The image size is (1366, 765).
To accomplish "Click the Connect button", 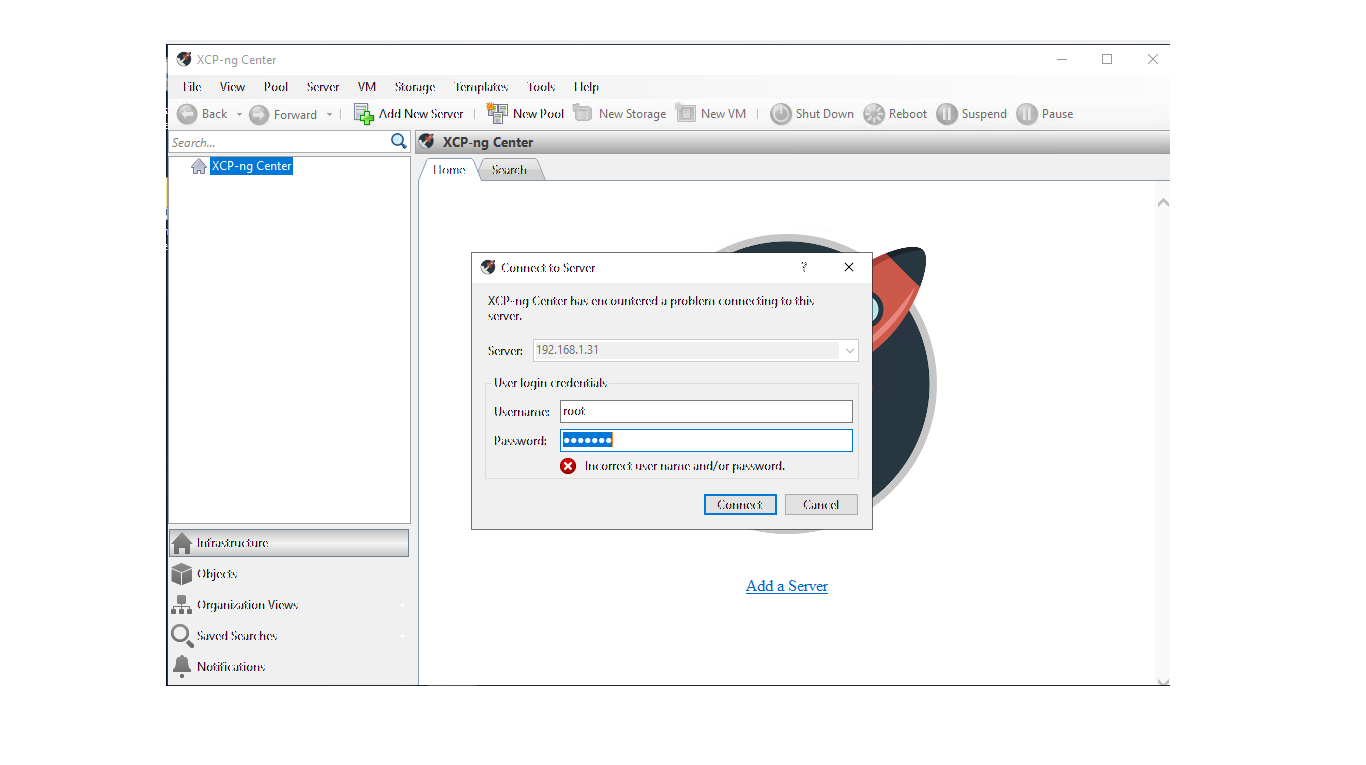I will pos(740,505).
